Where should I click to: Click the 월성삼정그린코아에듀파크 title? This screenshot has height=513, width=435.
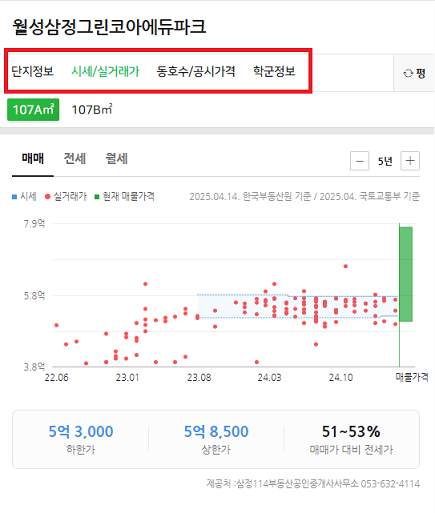109,27
